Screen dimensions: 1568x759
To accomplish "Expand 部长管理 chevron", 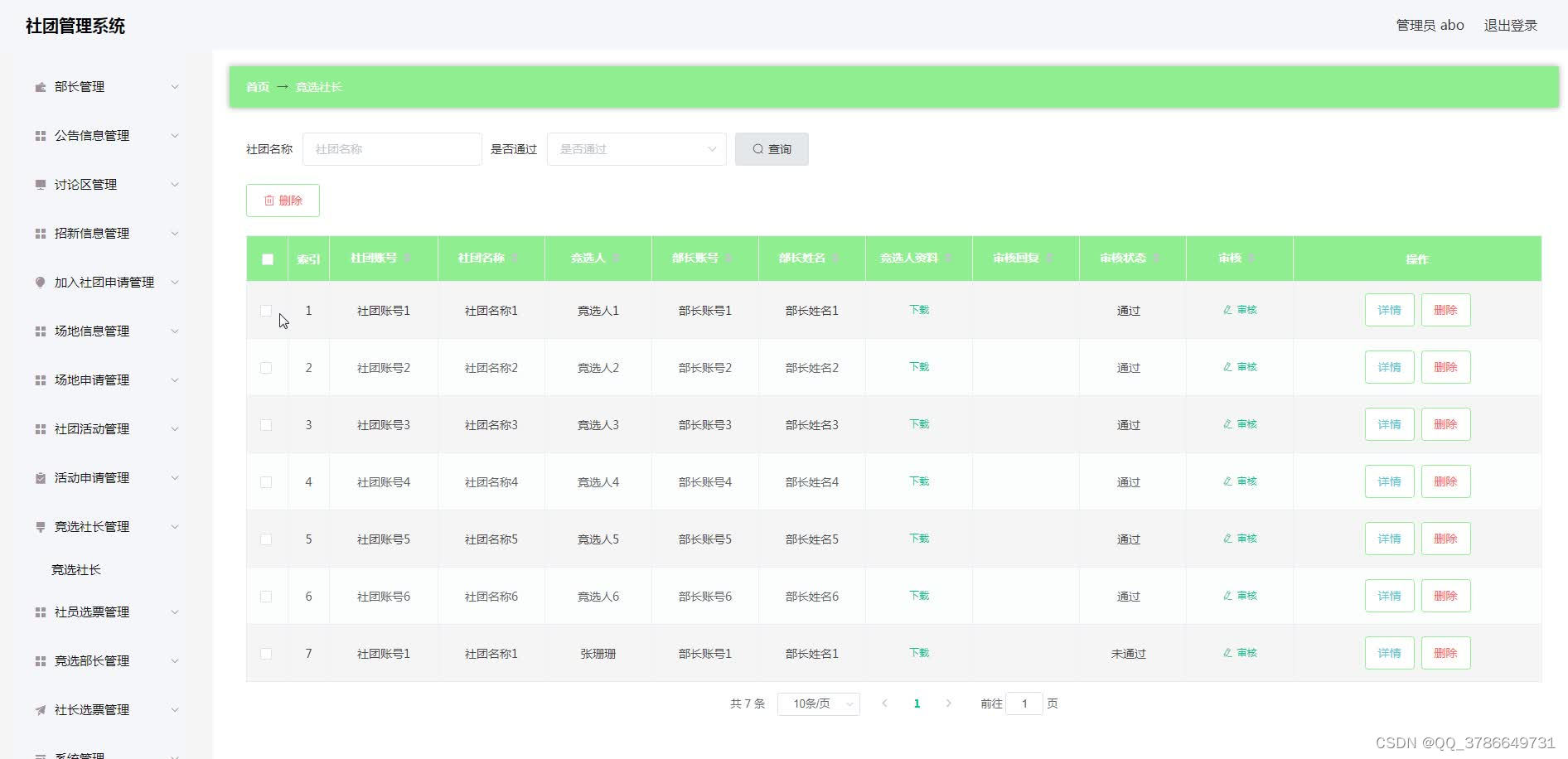I will [x=175, y=87].
